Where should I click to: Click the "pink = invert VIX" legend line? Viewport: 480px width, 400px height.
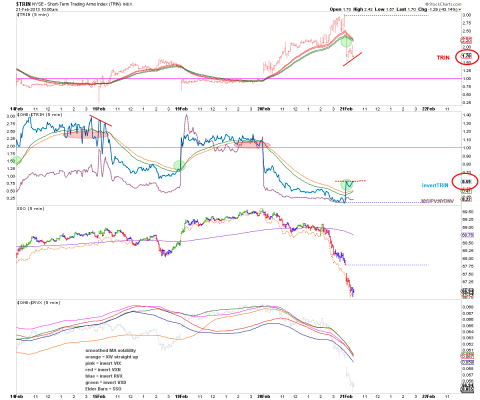(103, 363)
